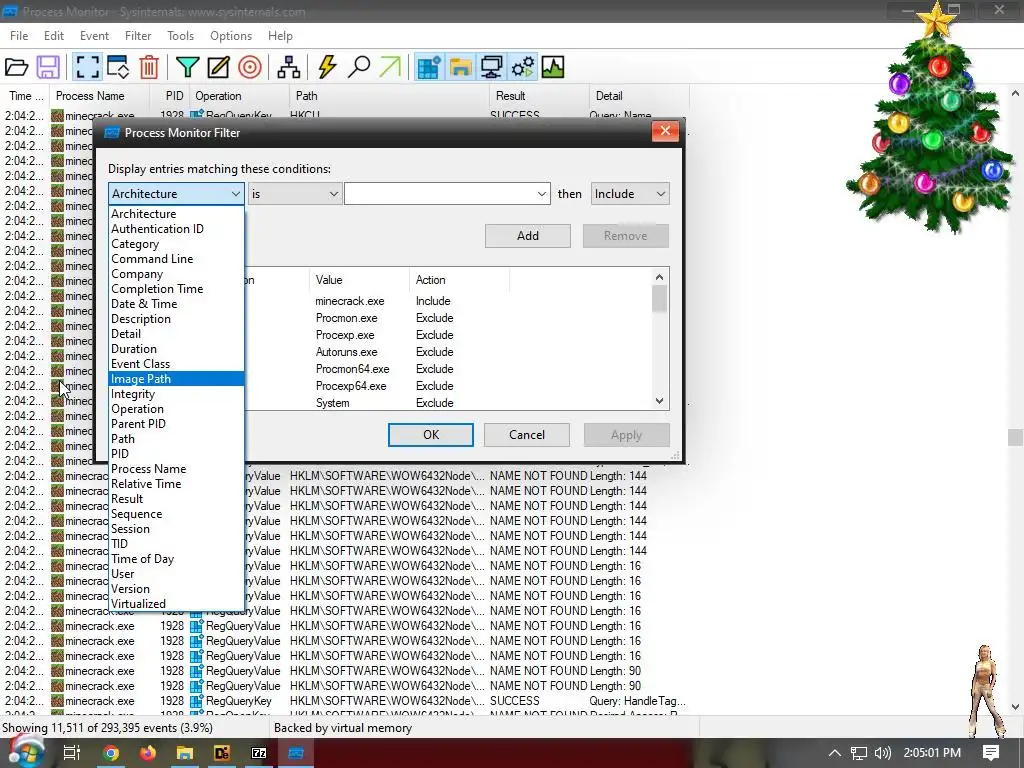Select the Autoruns.exe Exclude filter row
Screen dimensions: 1024x768
coord(448,352)
